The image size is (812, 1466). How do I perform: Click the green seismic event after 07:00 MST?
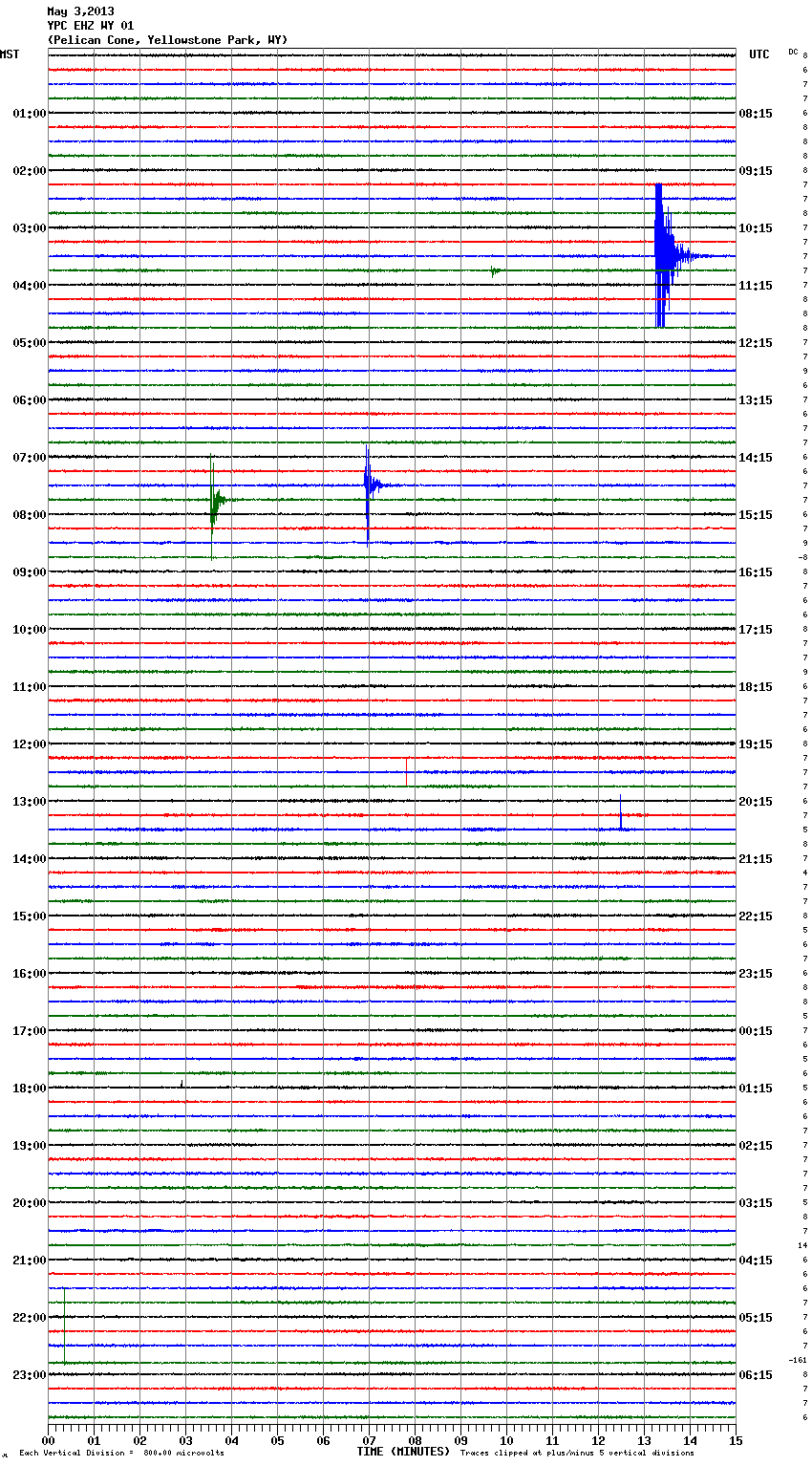216,500
